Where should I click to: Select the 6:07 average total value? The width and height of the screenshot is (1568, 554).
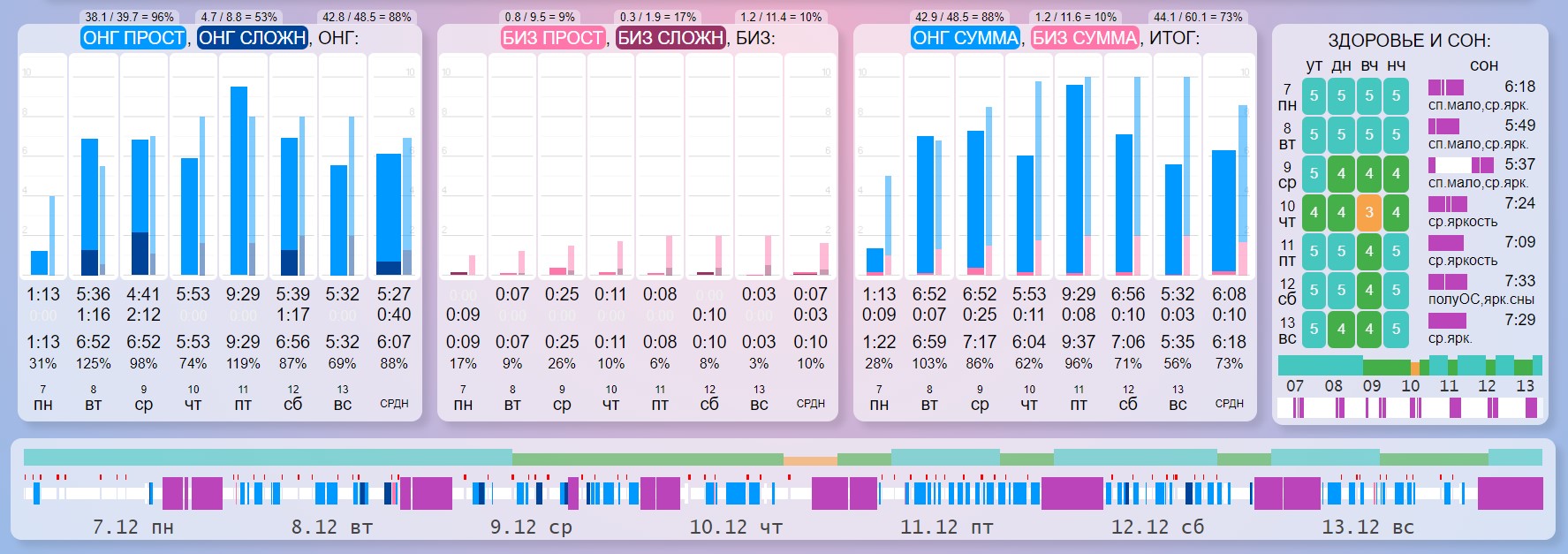[394, 342]
